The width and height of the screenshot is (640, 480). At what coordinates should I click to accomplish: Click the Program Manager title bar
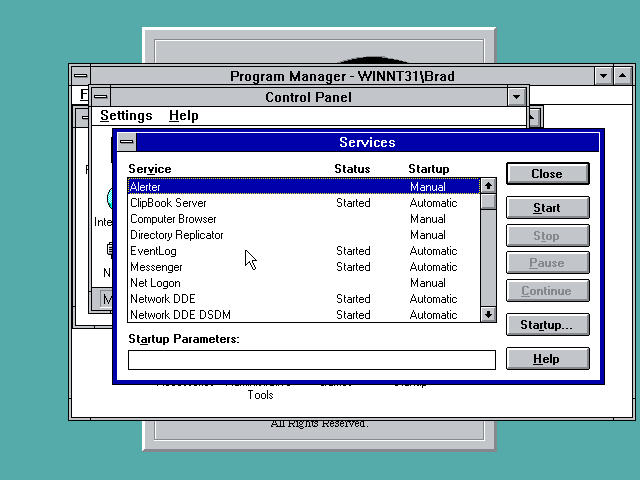pyautogui.click(x=342, y=76)
